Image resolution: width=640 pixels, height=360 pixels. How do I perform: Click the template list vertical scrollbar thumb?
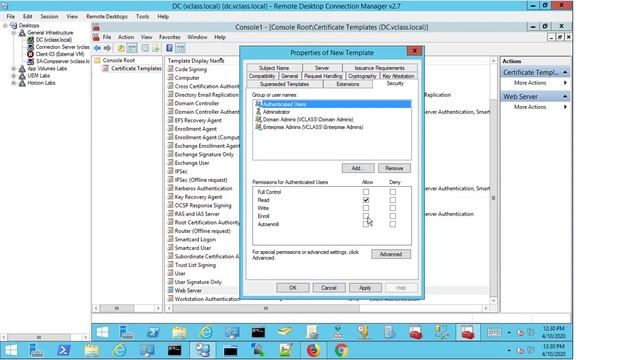point(493,198)
